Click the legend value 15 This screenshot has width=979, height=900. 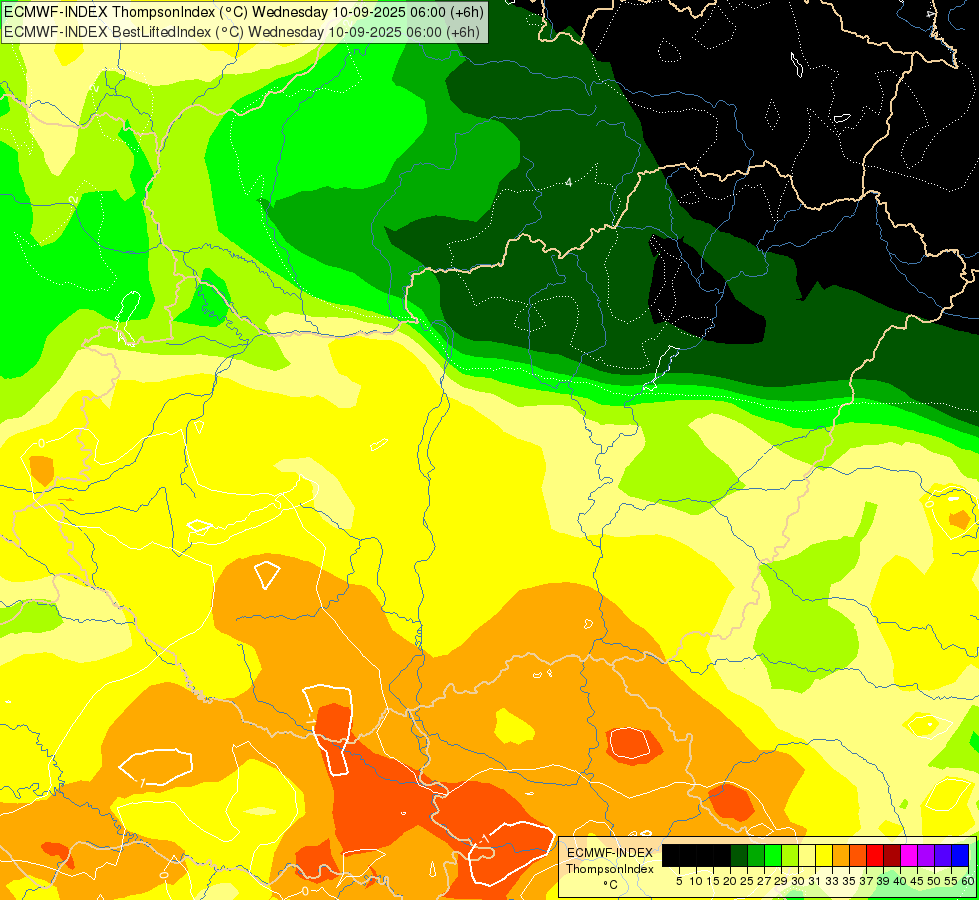[x=713, y=881]
